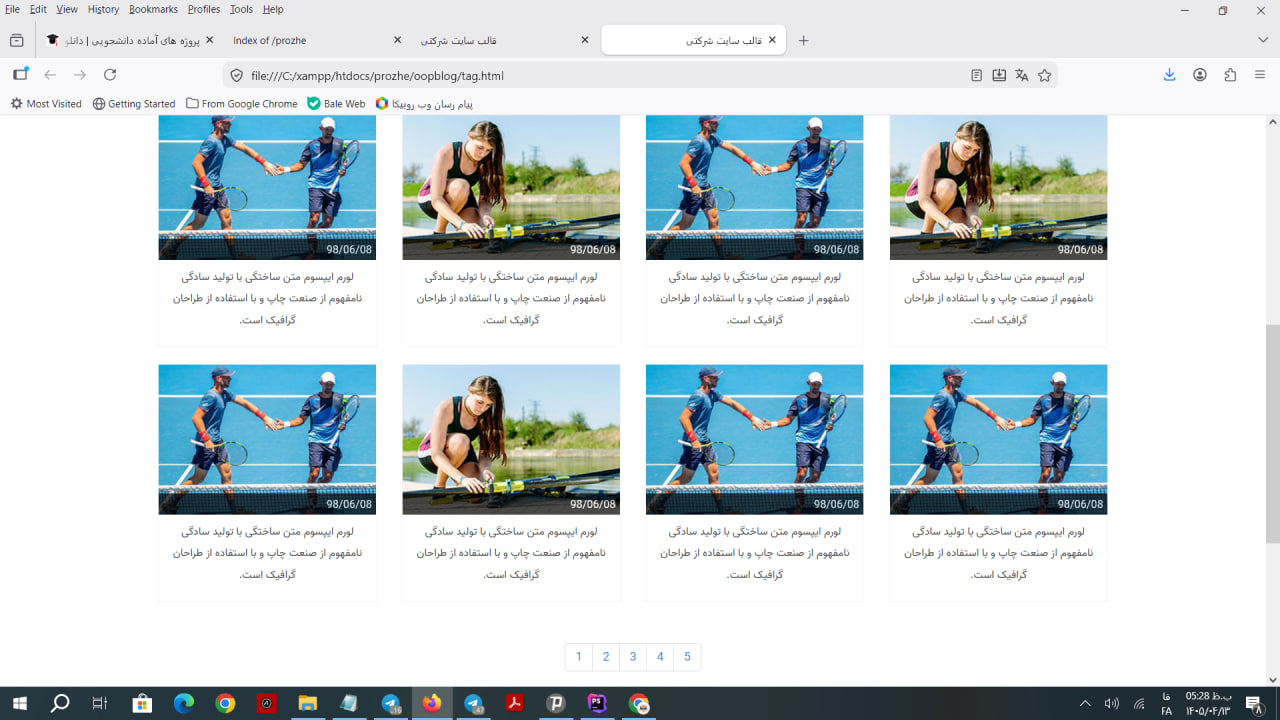This screenshot has height=720, width=1280.
Task: Open the Translate page icon
Action: pyautogui.click(x=1022, y=75)
